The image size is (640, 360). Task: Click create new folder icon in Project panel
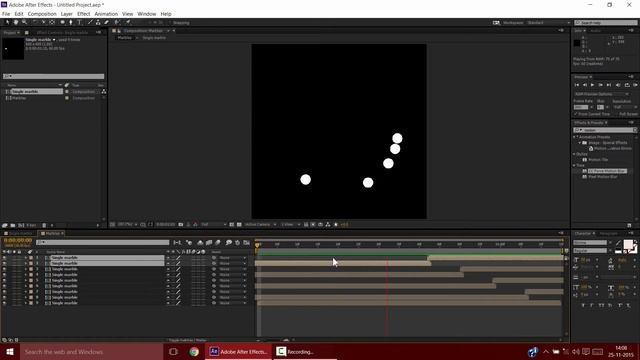(x=13, y=225)
